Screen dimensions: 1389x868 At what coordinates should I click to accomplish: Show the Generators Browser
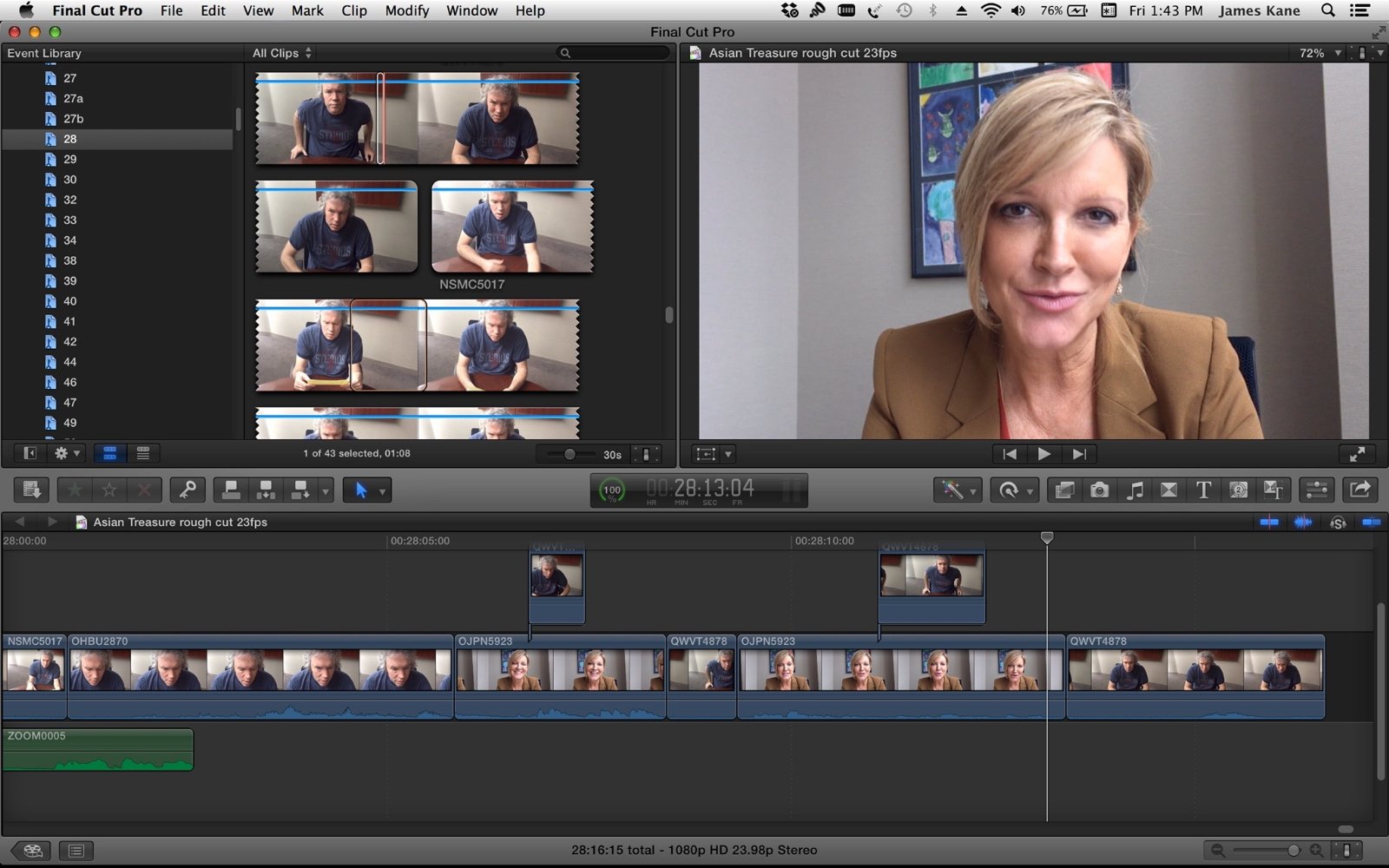1238,490
